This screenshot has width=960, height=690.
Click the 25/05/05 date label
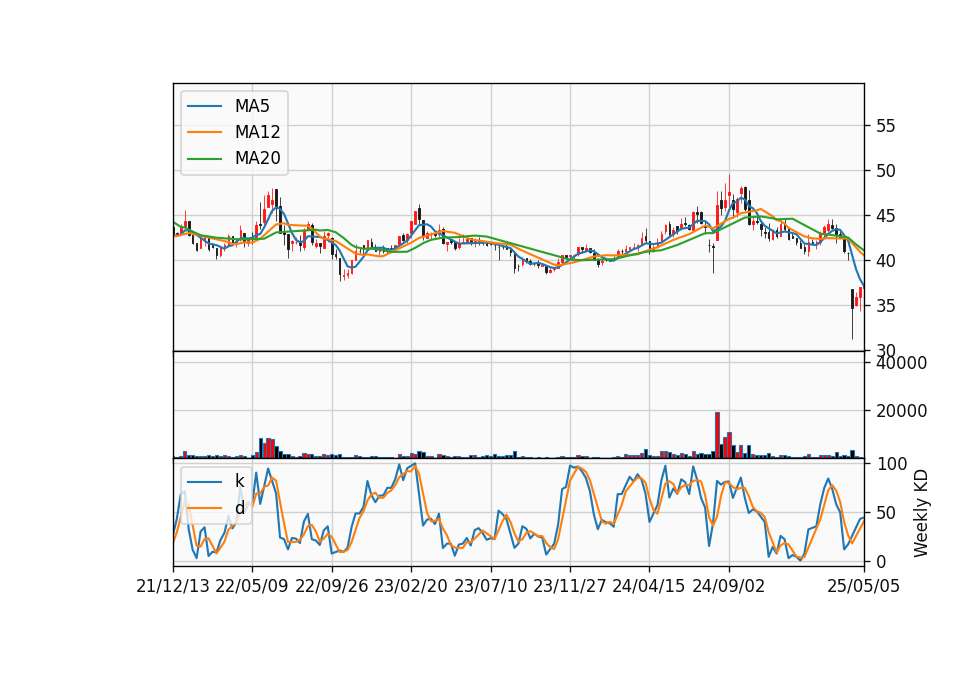tap(864, 586)
